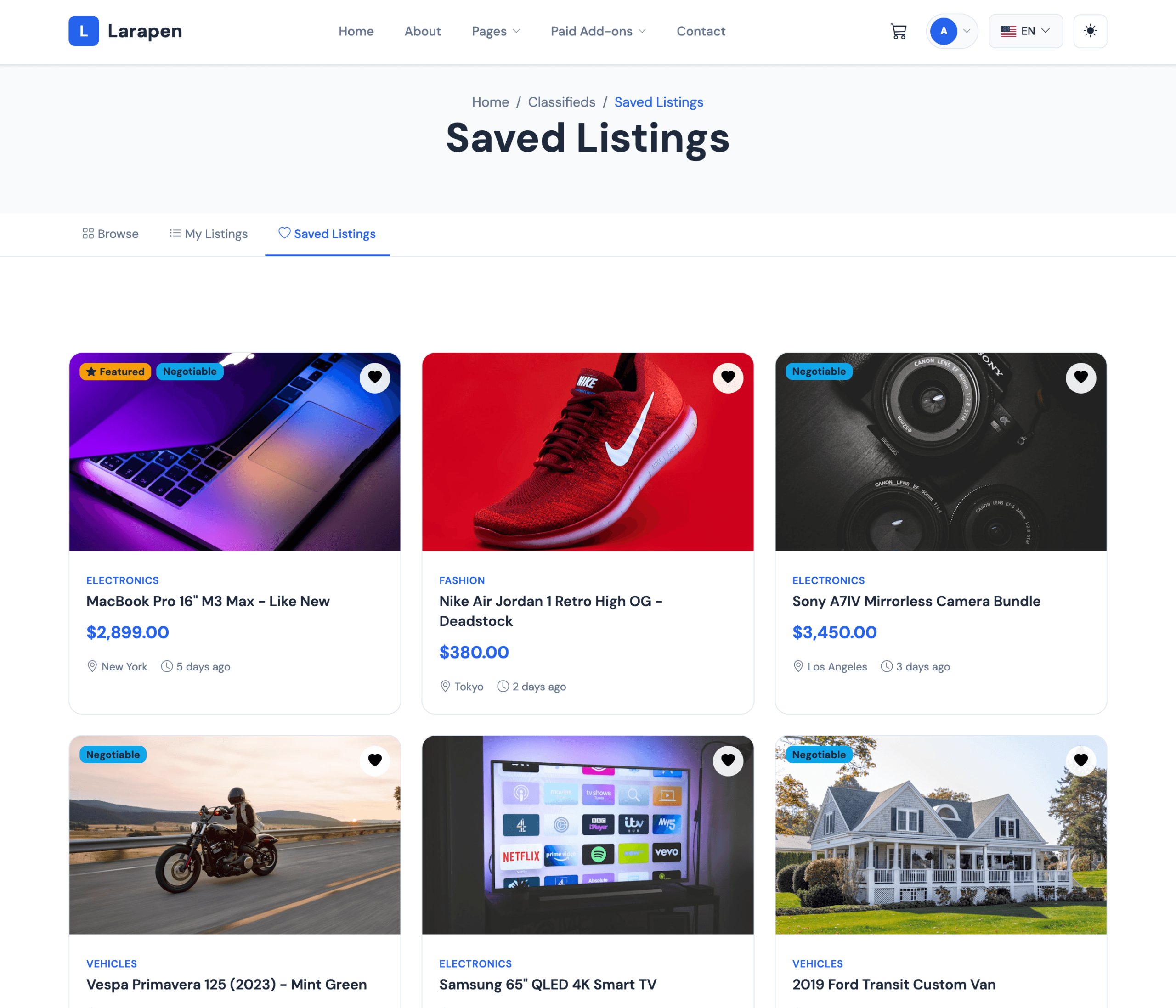Click heart icon on Ford Transit card
This screenshot has width=1176, height=1008.
1080,760
